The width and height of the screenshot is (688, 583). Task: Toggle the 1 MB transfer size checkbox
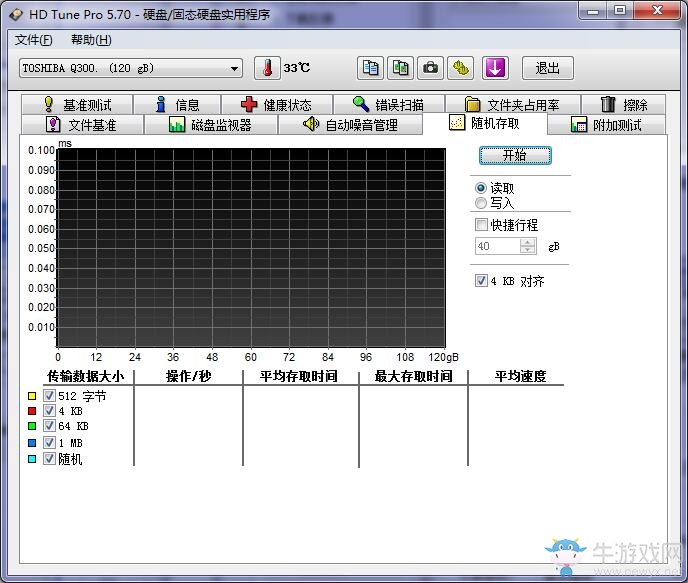49,443
